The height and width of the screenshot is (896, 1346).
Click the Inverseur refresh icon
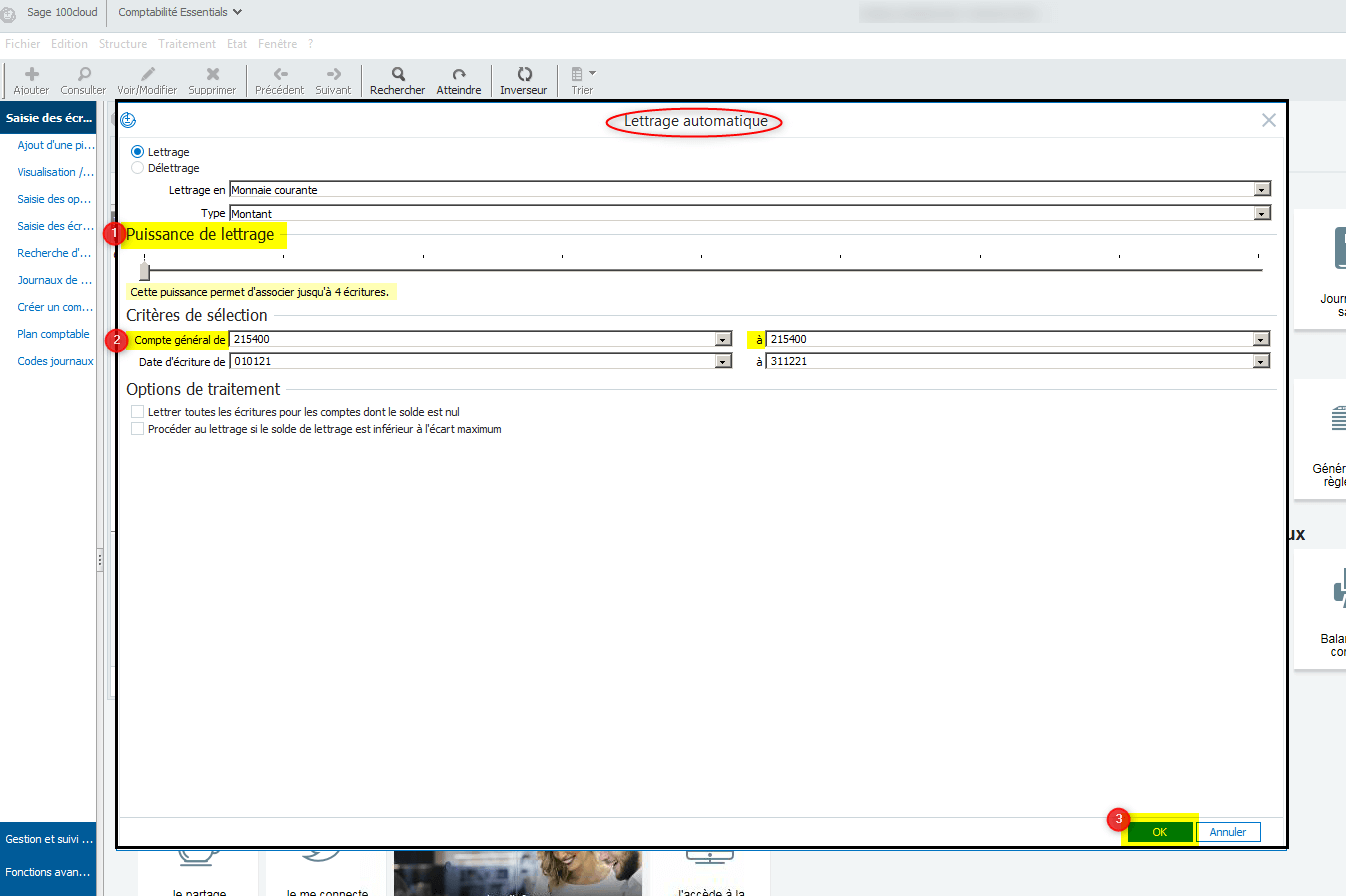[524, 74]
